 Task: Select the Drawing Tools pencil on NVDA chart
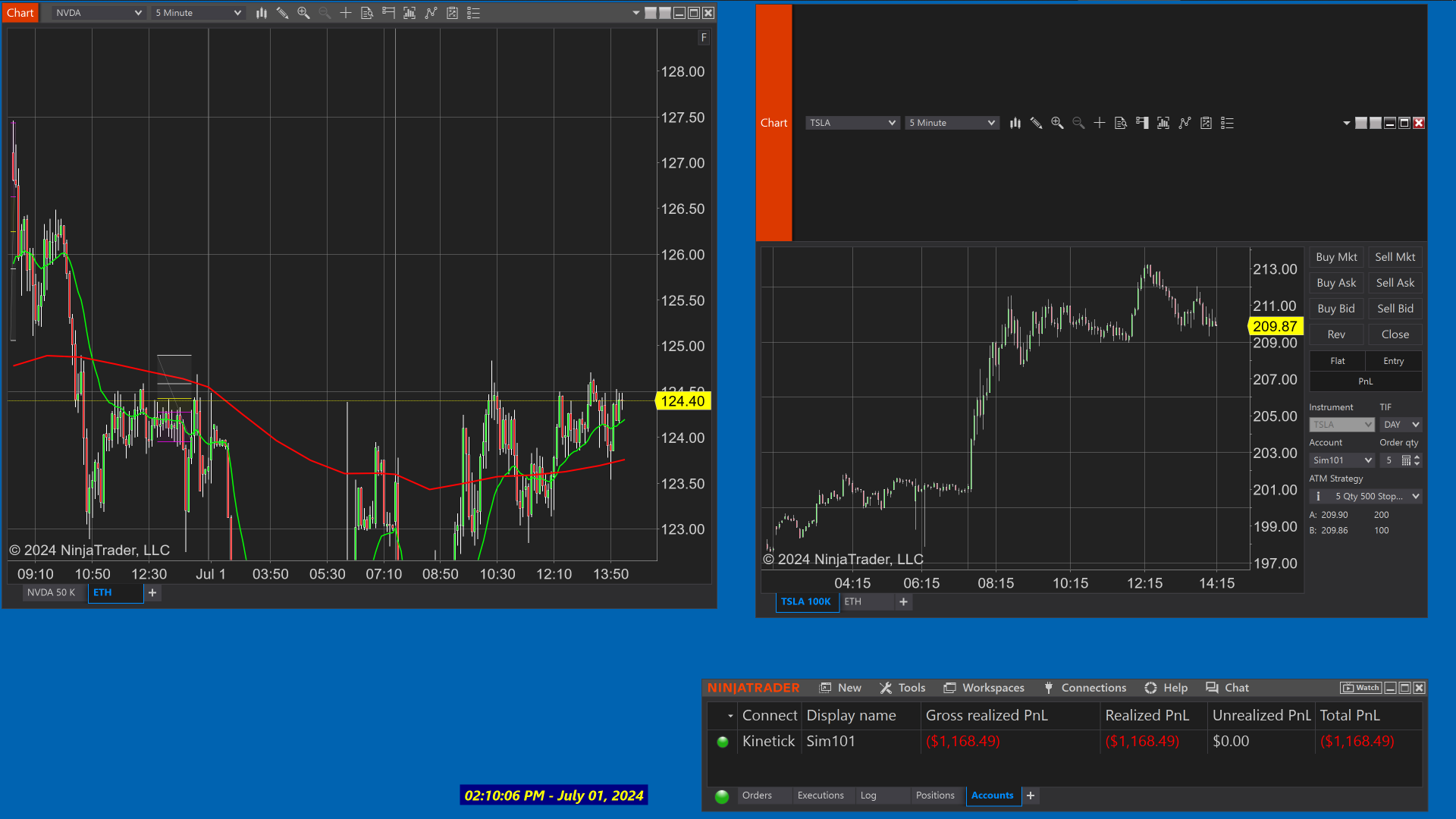coord(282,13)
